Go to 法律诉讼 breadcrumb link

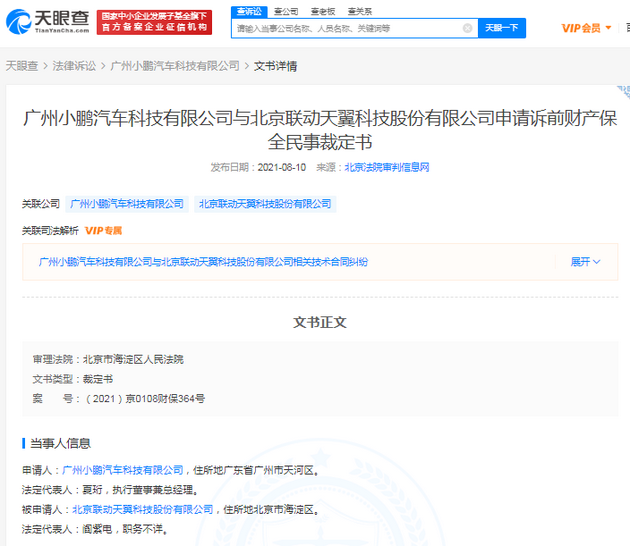click(74, 66)
